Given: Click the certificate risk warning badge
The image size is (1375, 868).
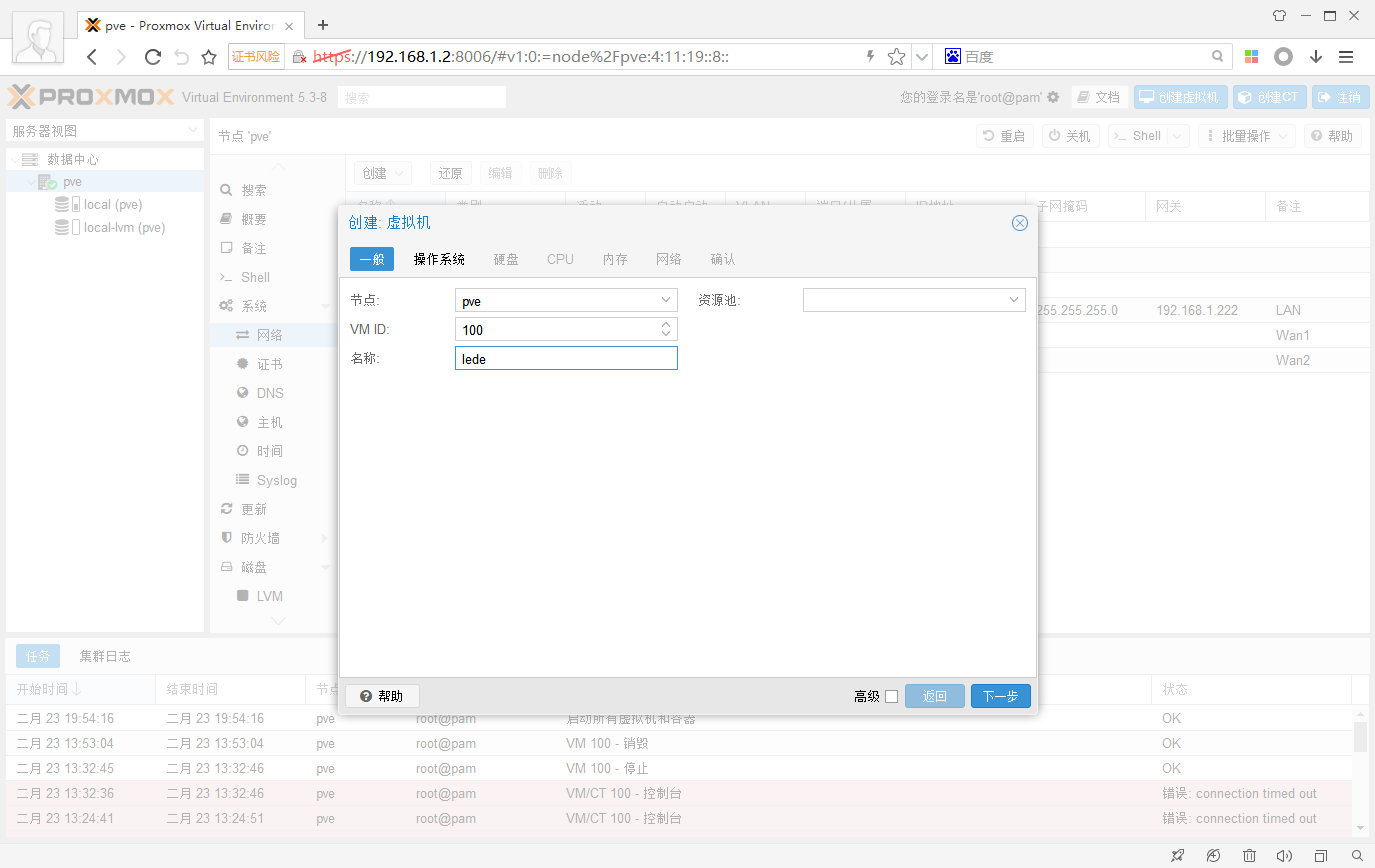Looking at the screenshot, I should pyautogui.click(x=257, y=57).
